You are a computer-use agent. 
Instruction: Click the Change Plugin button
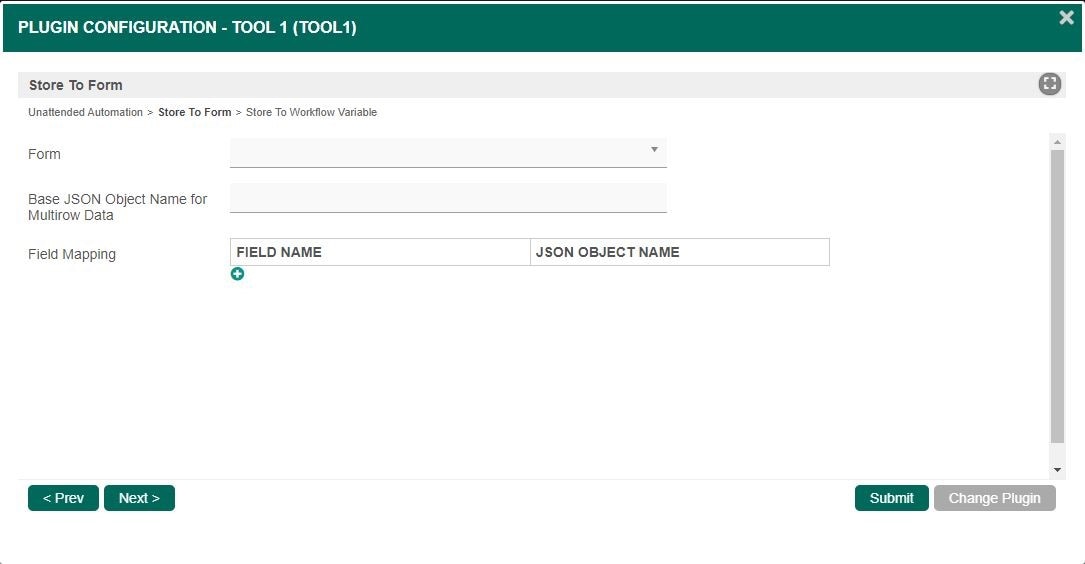tap(994, 498)
